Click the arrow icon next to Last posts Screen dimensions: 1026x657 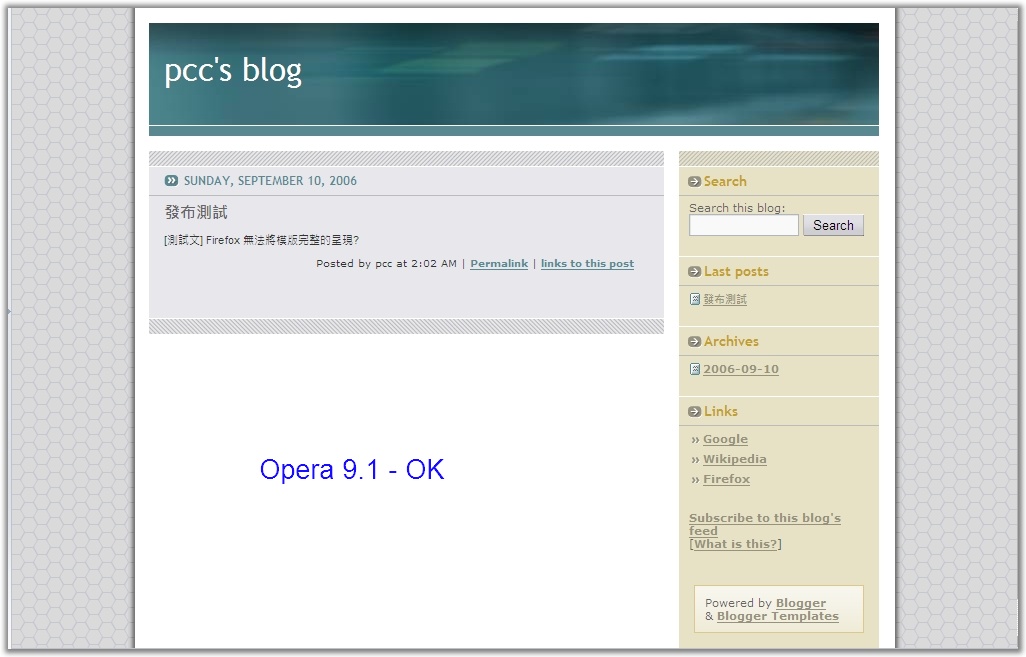(x=694, y=272)
